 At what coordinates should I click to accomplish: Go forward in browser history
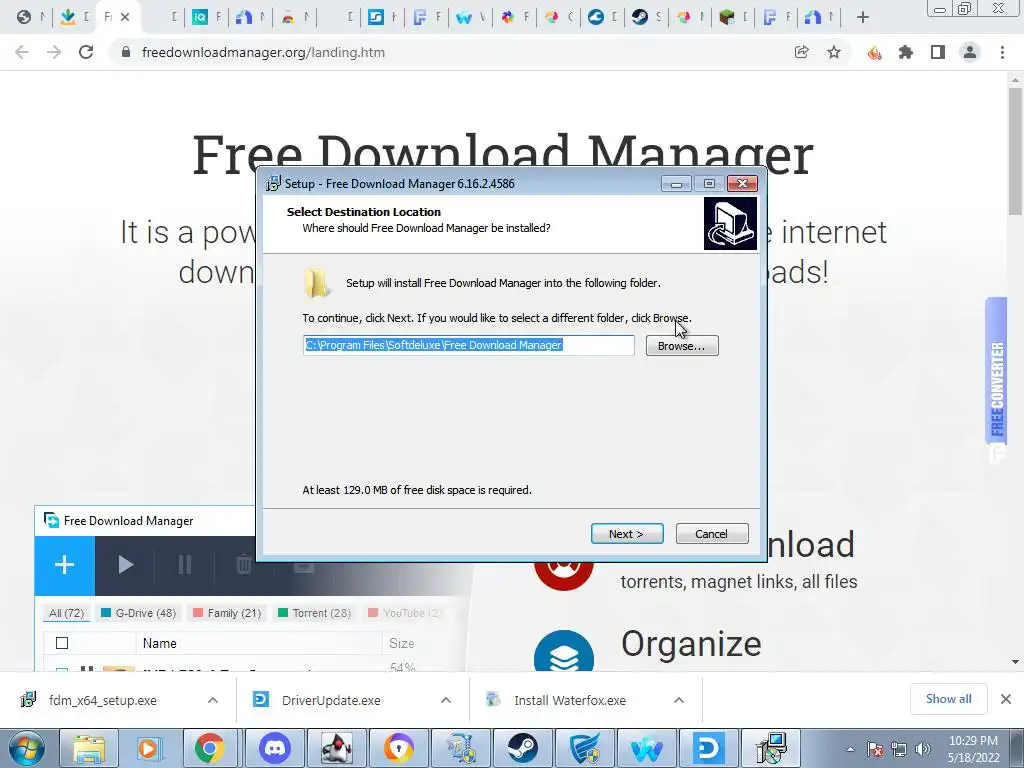pos(54,52)
